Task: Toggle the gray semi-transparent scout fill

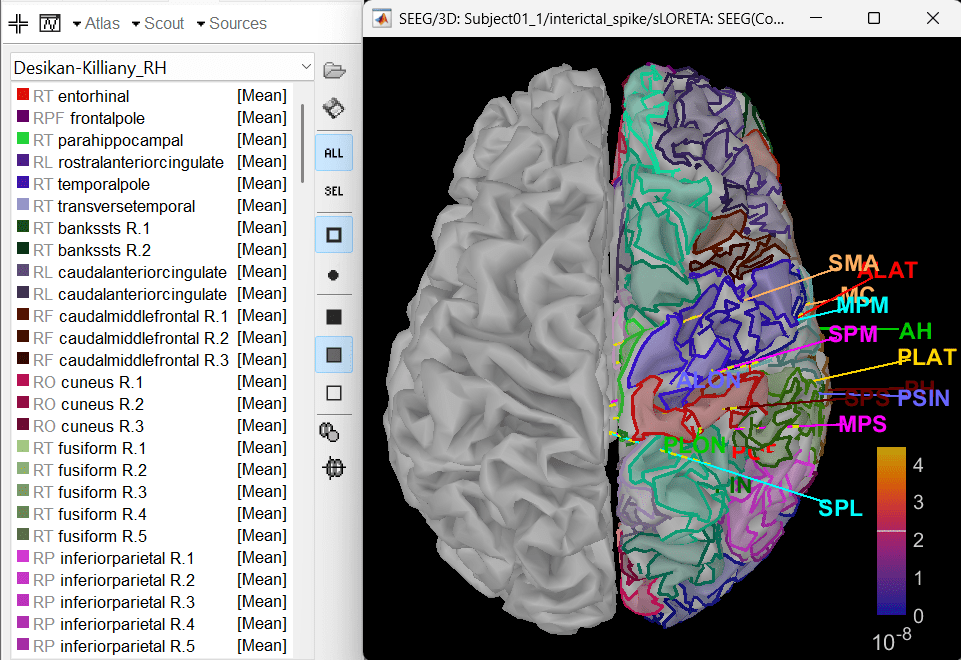Action: (x=334, y=354)
